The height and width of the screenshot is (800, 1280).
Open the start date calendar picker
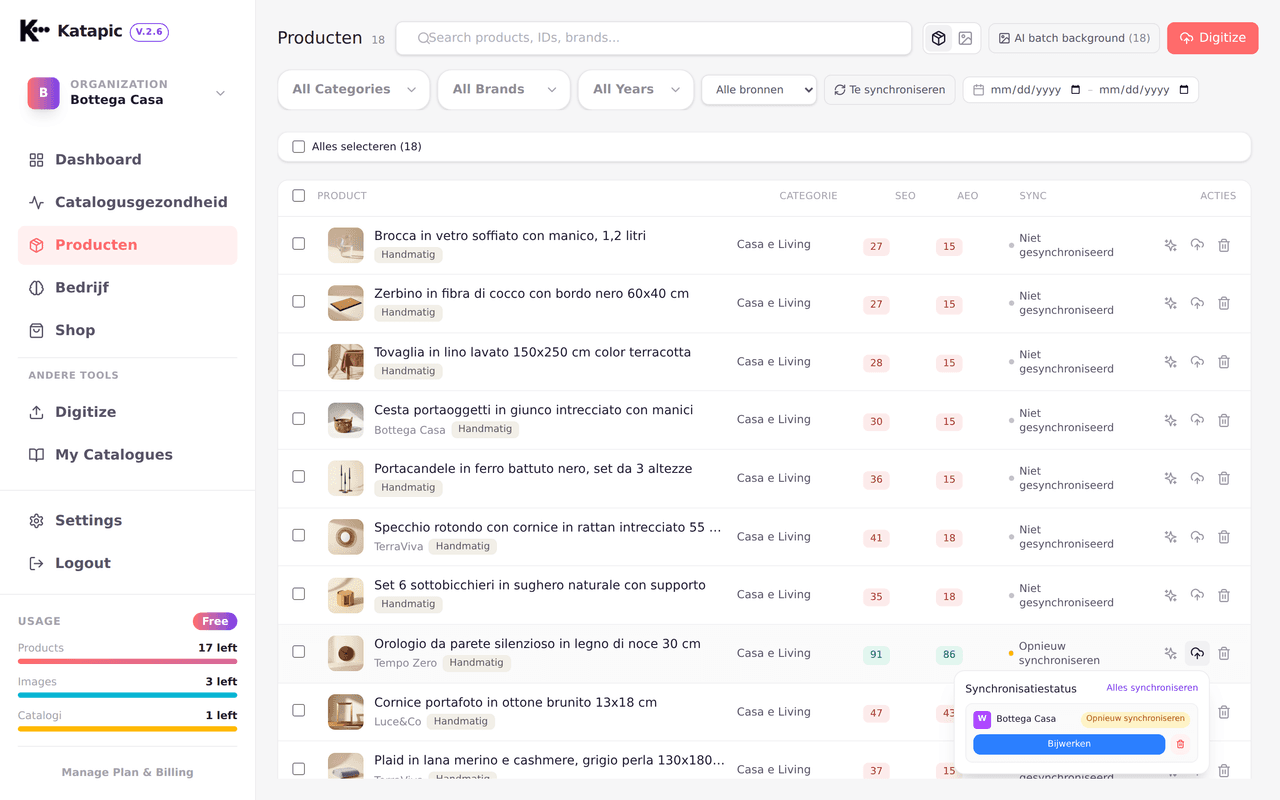click(x=1075, y=90)
